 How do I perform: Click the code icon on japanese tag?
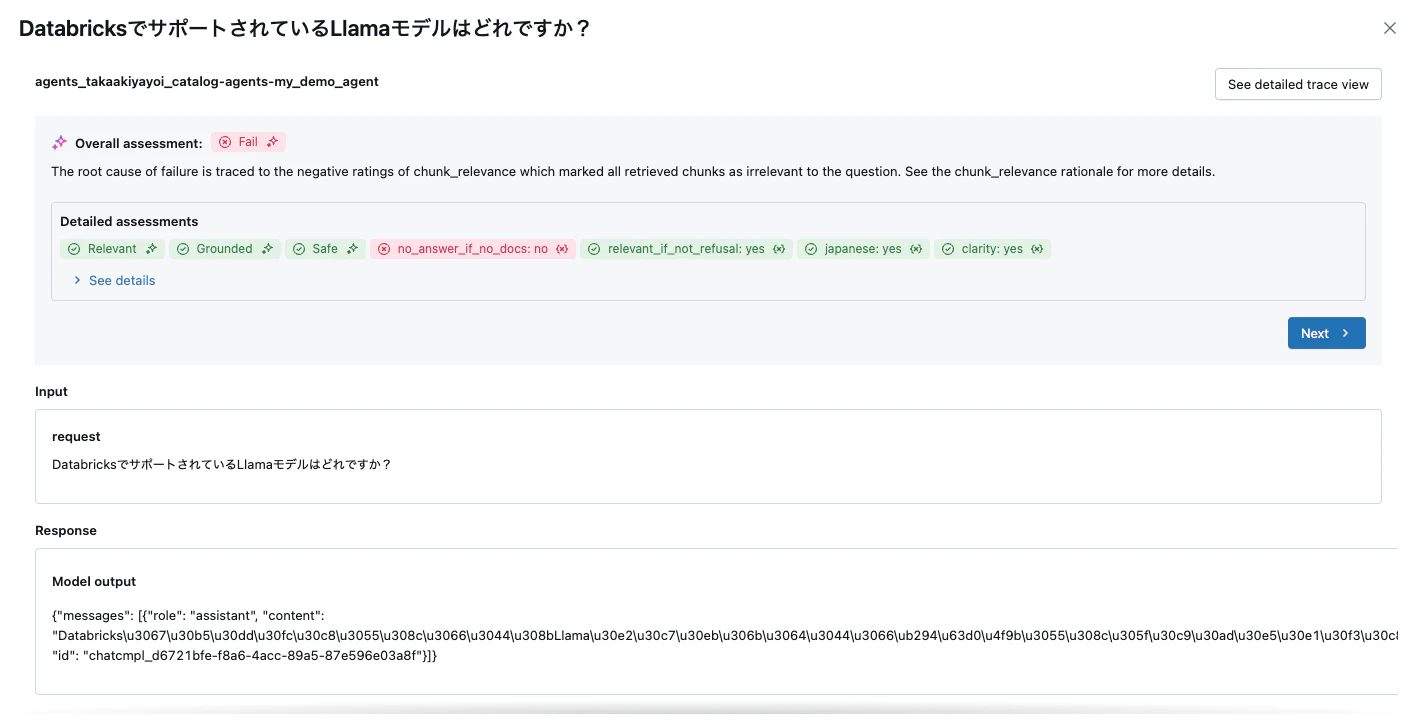pos(916,249)
